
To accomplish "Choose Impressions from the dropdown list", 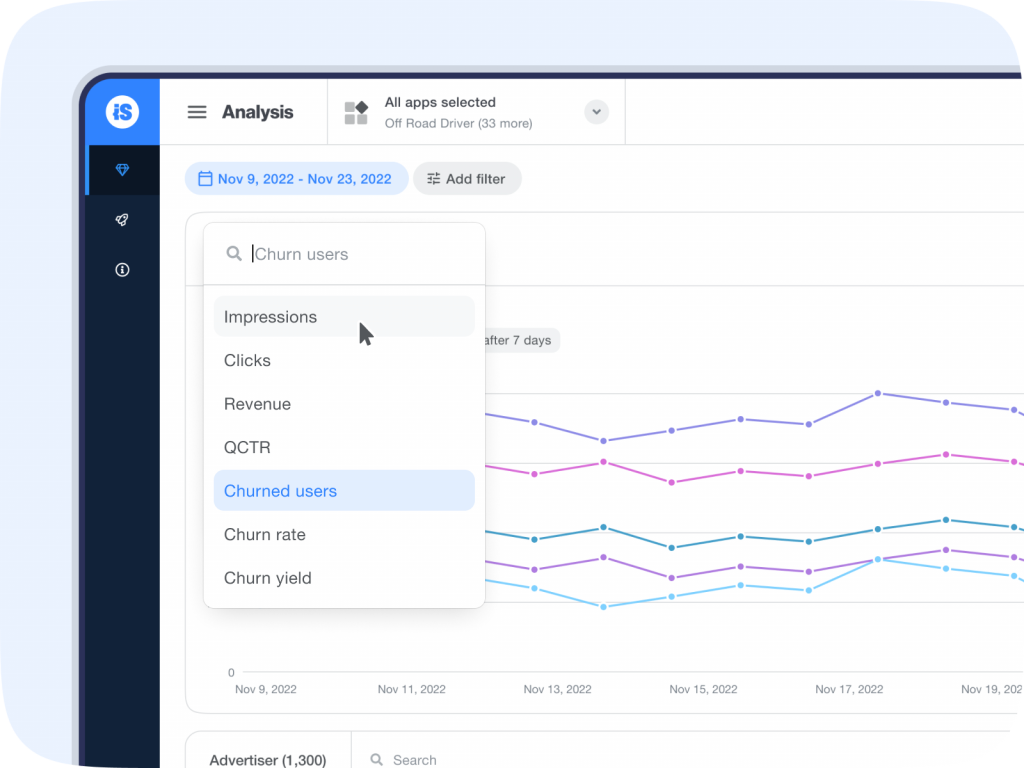I will [x=270, y=316].
